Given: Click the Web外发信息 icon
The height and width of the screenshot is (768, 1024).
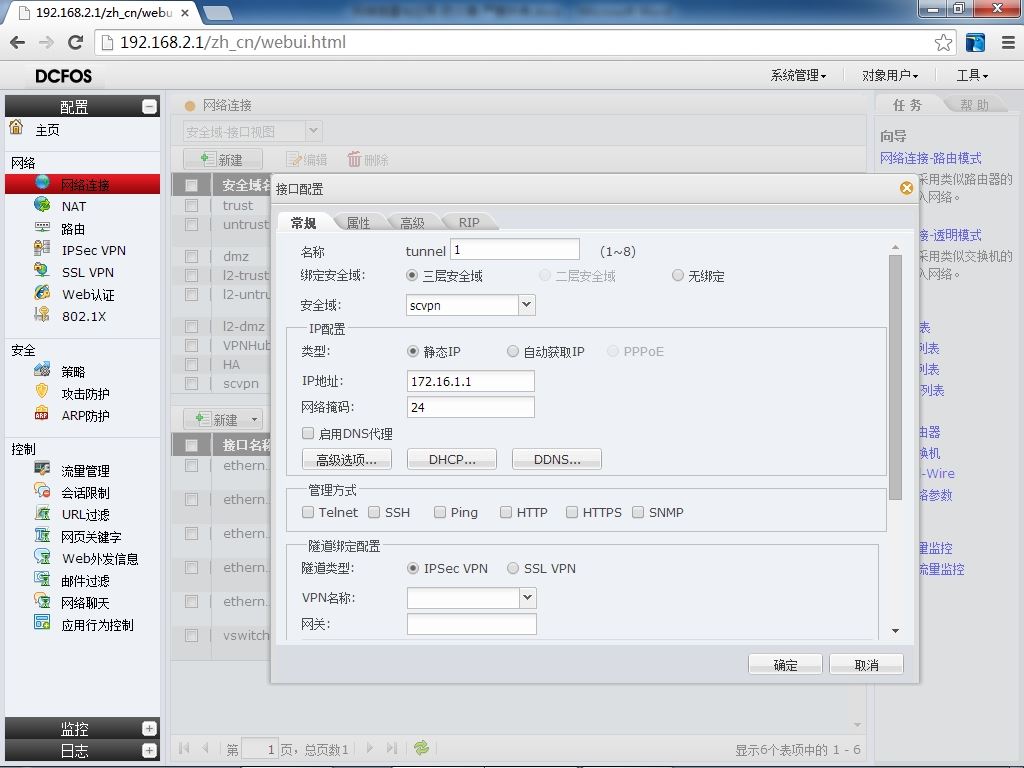Looking at the screenshot, I should pyautogui.click(x=42, y=556).
